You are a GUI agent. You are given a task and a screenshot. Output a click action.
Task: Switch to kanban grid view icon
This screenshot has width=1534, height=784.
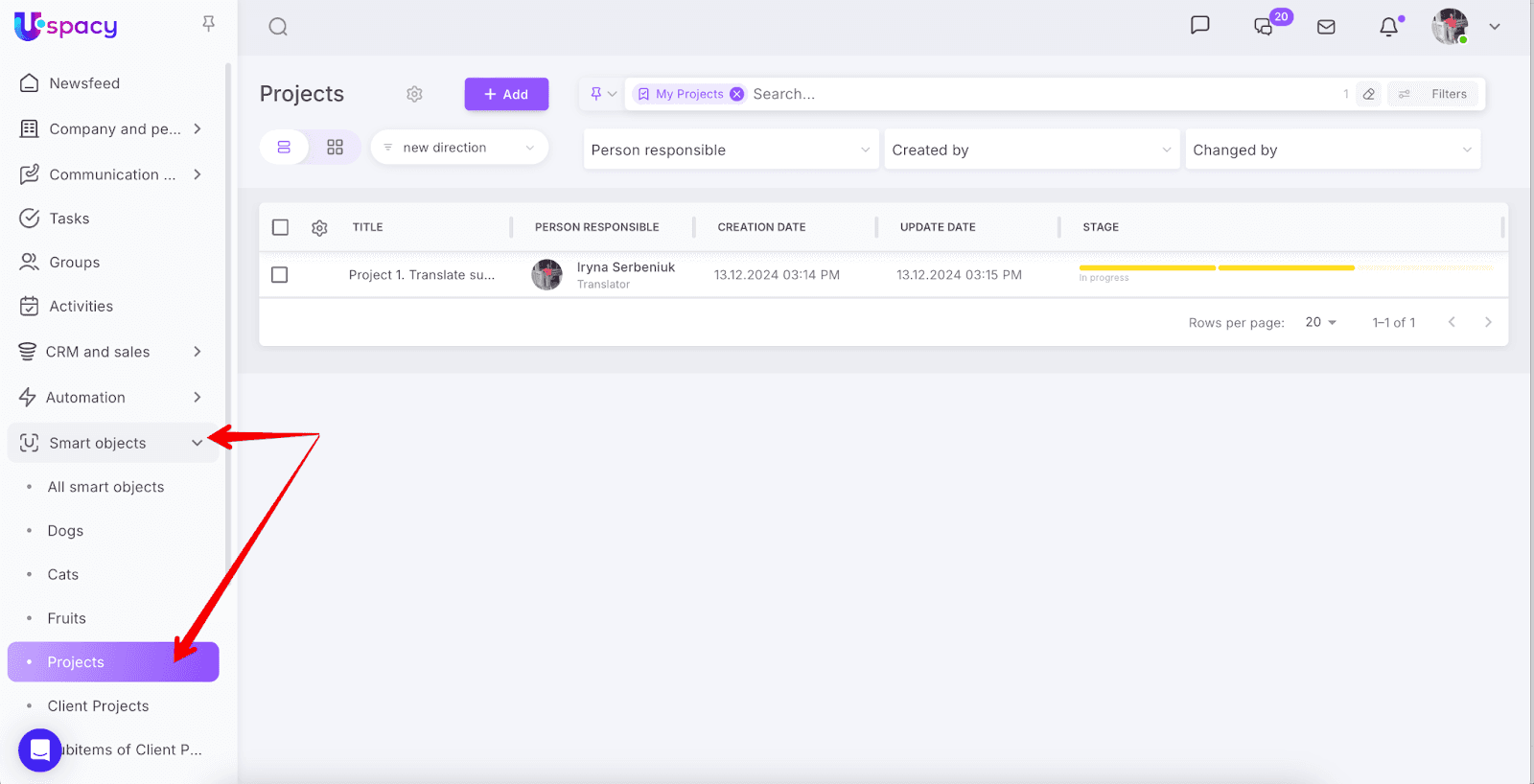[x=335, y=148]
